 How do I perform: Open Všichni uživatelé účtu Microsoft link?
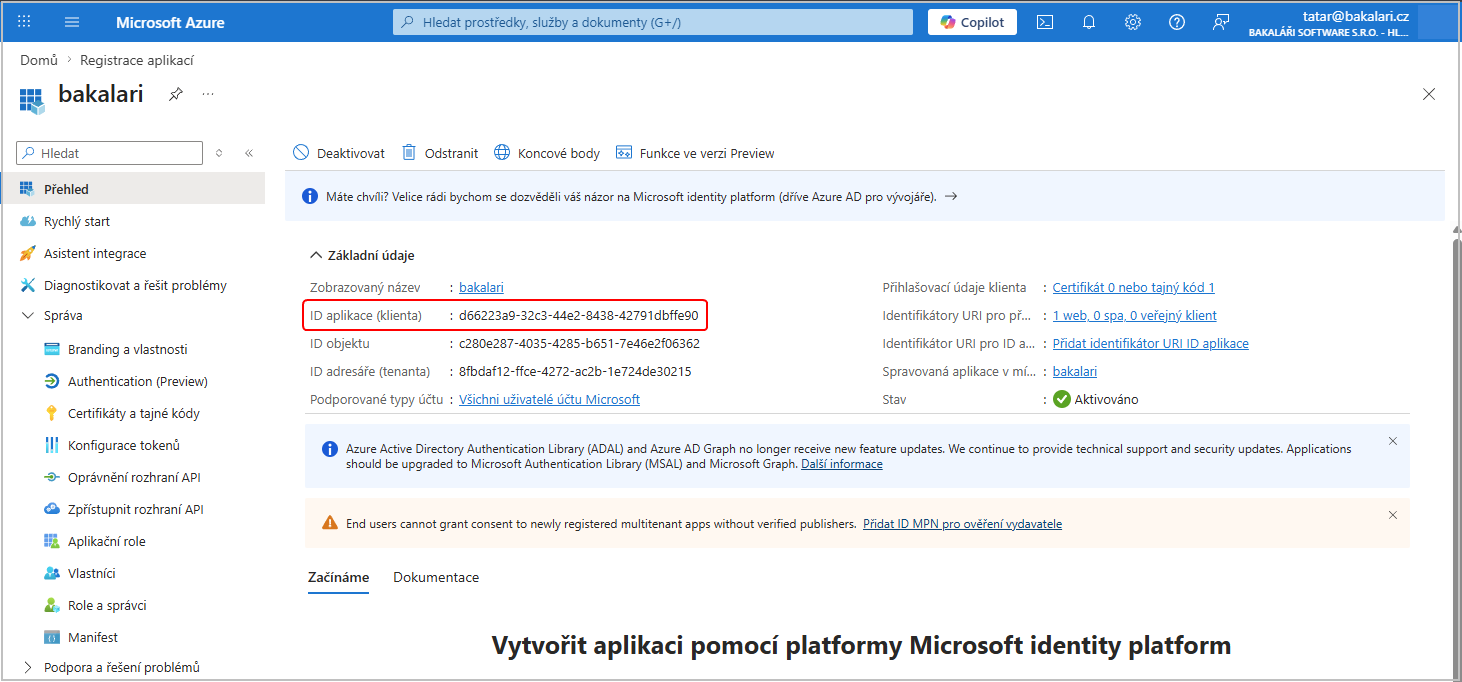coord(549,399)
